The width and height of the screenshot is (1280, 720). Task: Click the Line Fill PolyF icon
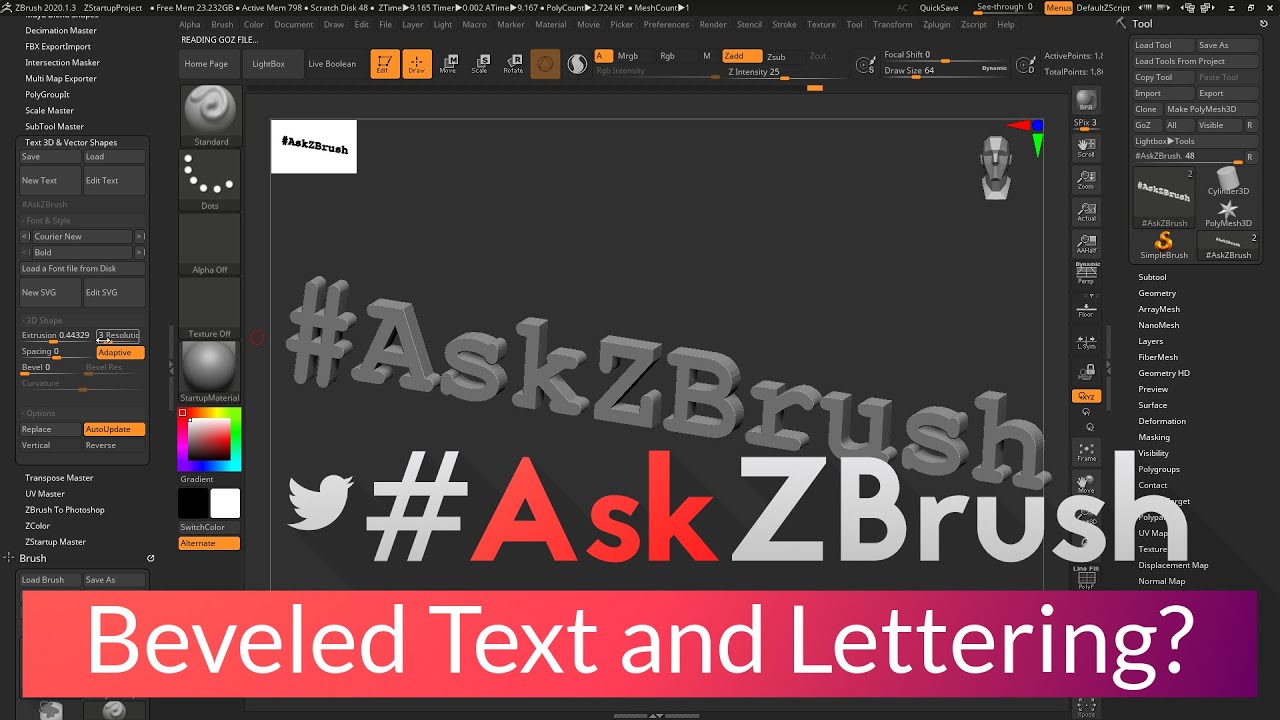click(x=1086, y=577)
